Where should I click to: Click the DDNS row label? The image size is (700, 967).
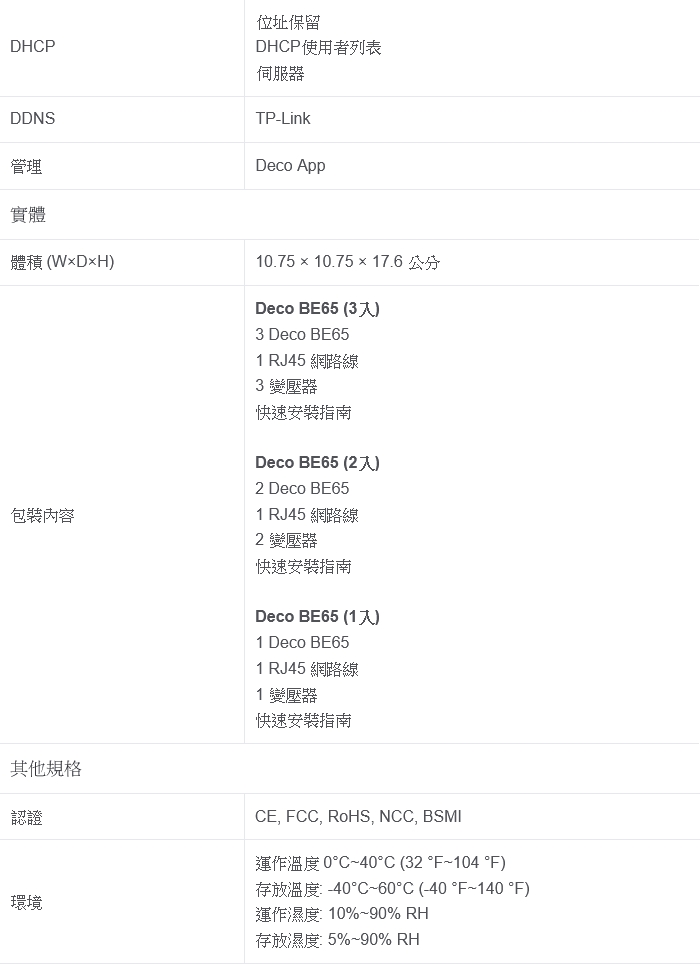click(33, 119)
